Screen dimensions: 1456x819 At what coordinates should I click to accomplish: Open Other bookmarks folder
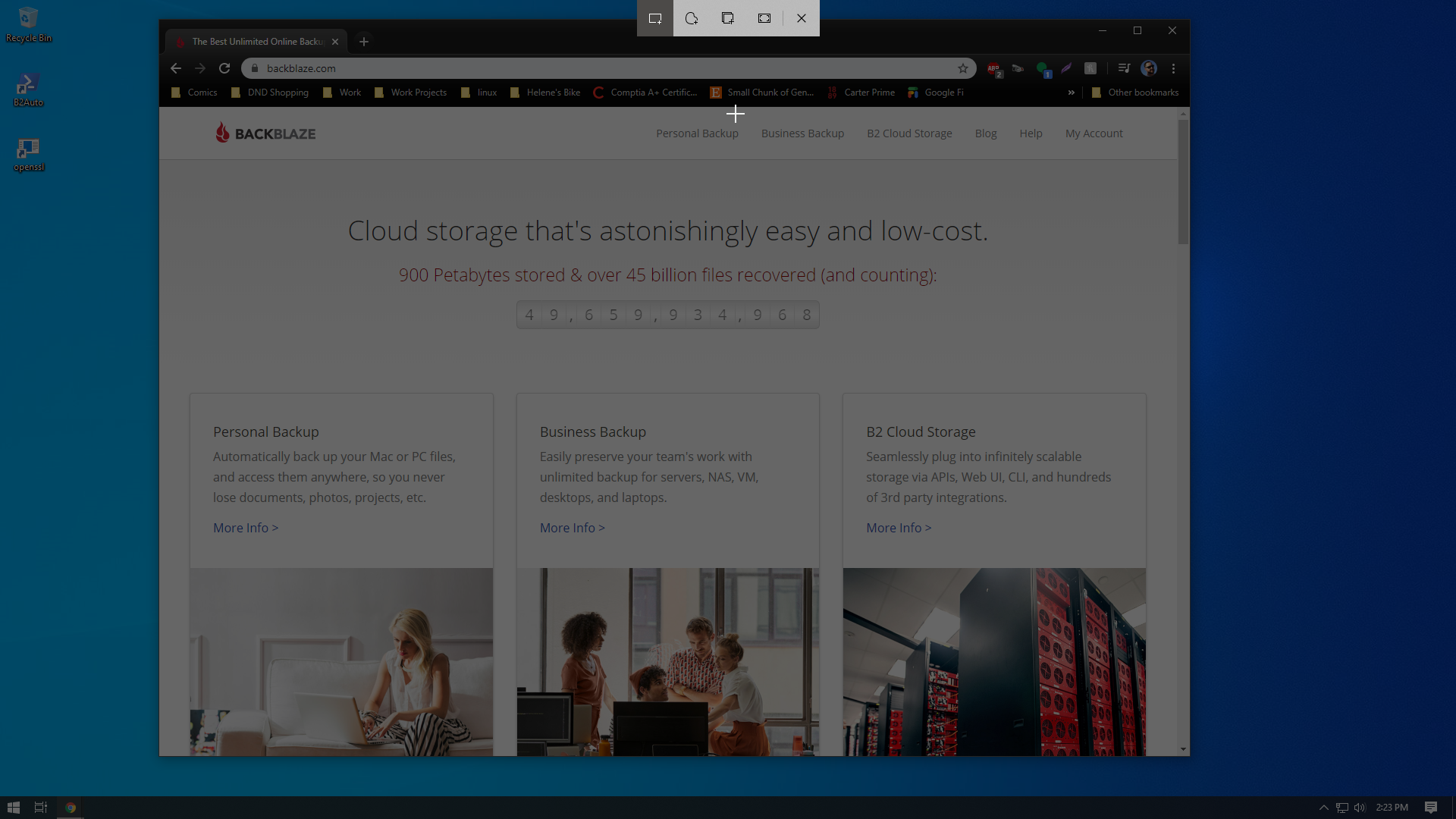point(1135,93)
